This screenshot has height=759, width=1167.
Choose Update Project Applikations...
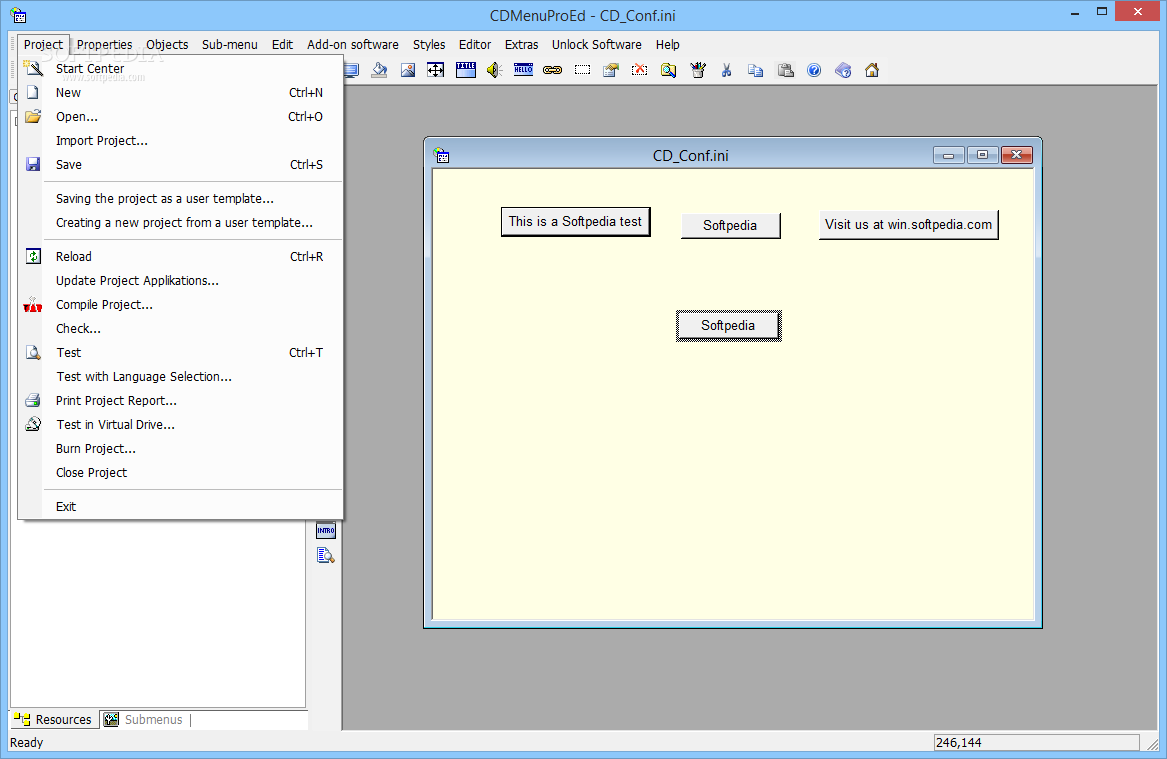pyautogui.click(x=179, y=281)
